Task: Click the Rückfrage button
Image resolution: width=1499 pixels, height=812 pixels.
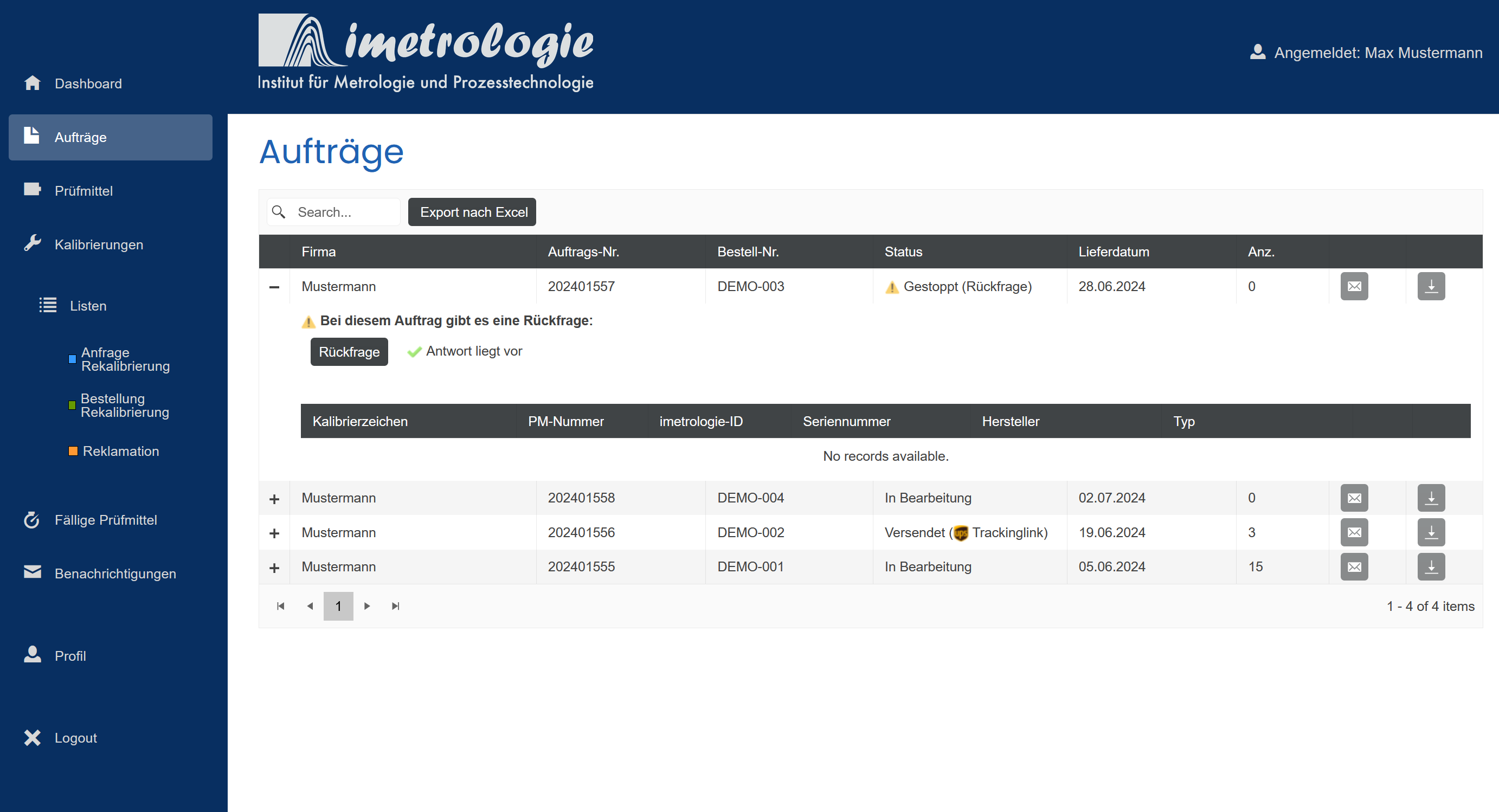Action: coord(349,352)
